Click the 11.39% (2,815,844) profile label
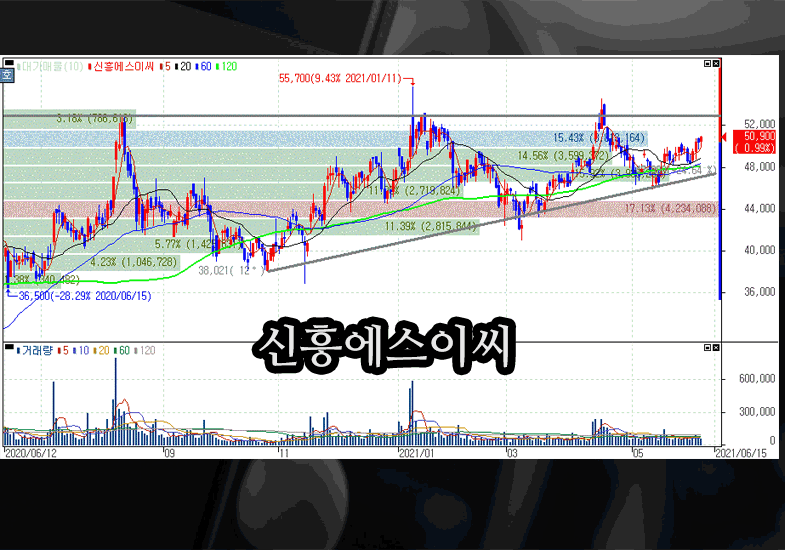Image resolution: width=785 pixels, height=550 pixels. click(x=431, y=227)
